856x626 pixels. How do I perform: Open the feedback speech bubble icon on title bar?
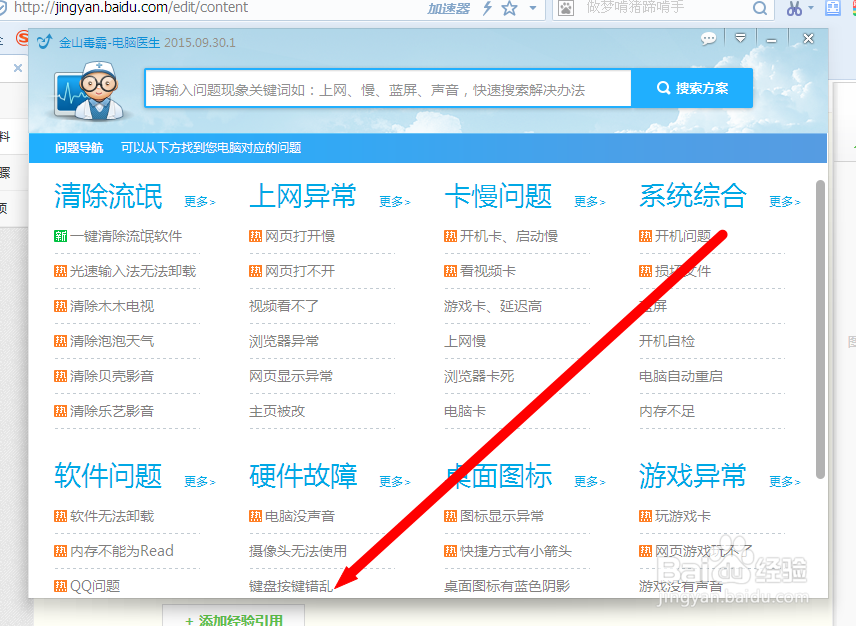pos(708,38)
